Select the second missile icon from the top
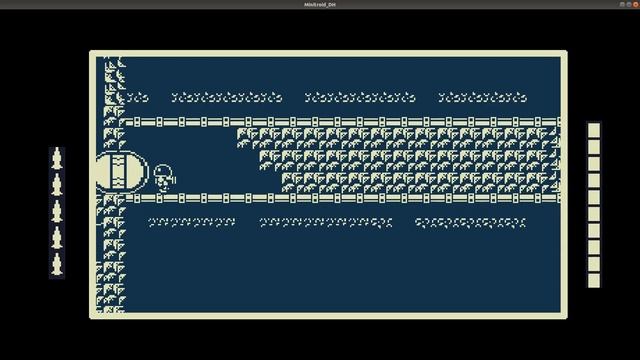 57,185
